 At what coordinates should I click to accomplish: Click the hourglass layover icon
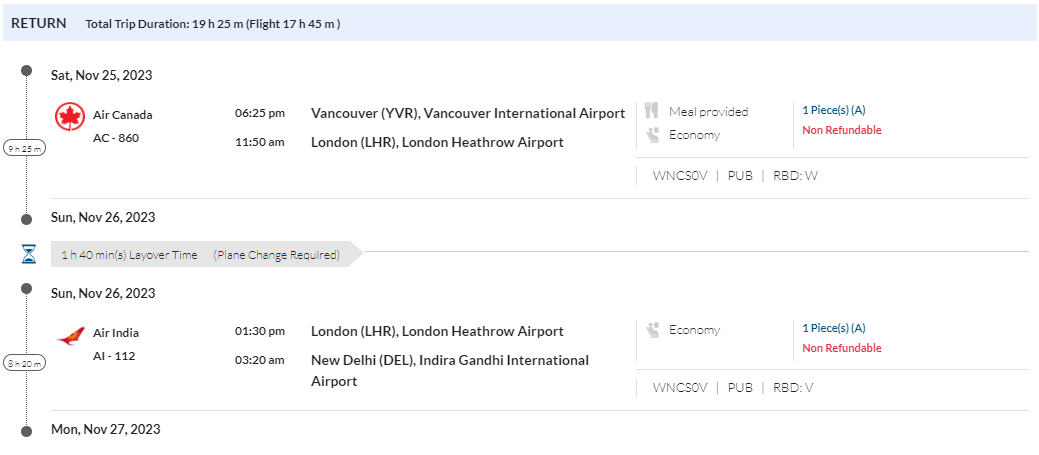[28, 254]
